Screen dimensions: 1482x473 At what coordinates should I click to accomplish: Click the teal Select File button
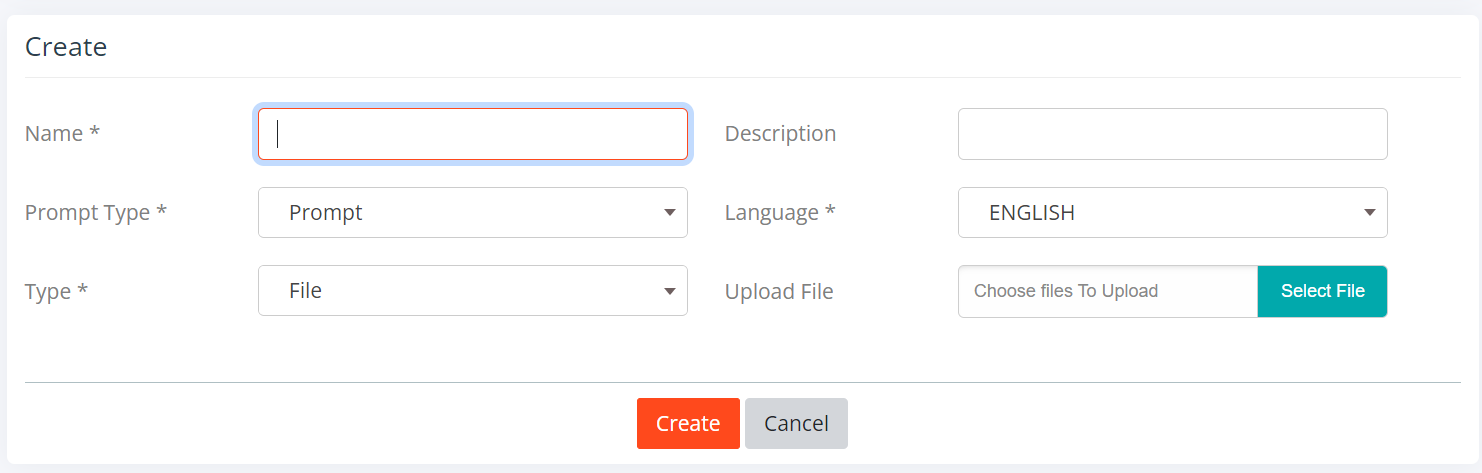click(1322, 291)
